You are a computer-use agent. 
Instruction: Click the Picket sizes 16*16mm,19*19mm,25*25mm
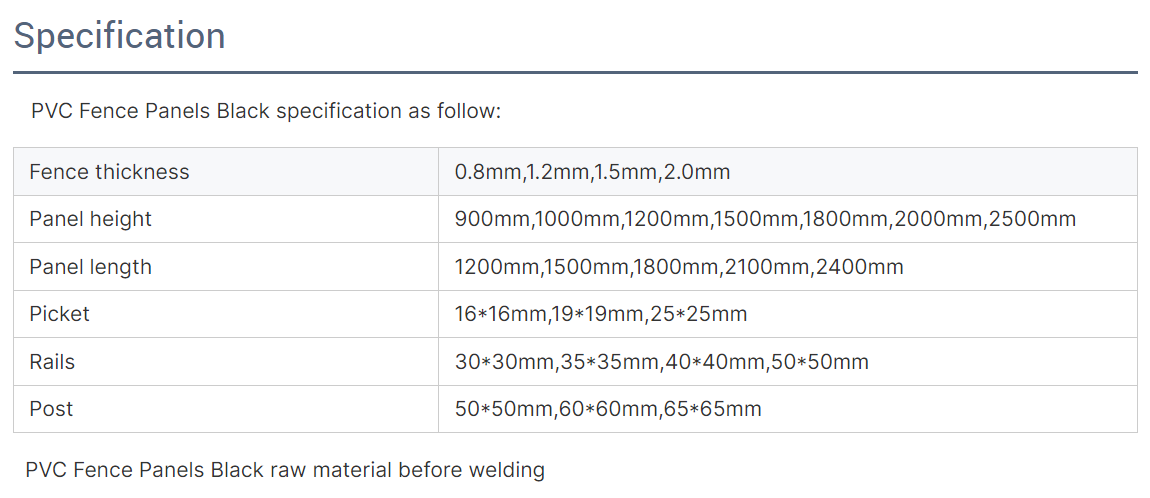601,315
